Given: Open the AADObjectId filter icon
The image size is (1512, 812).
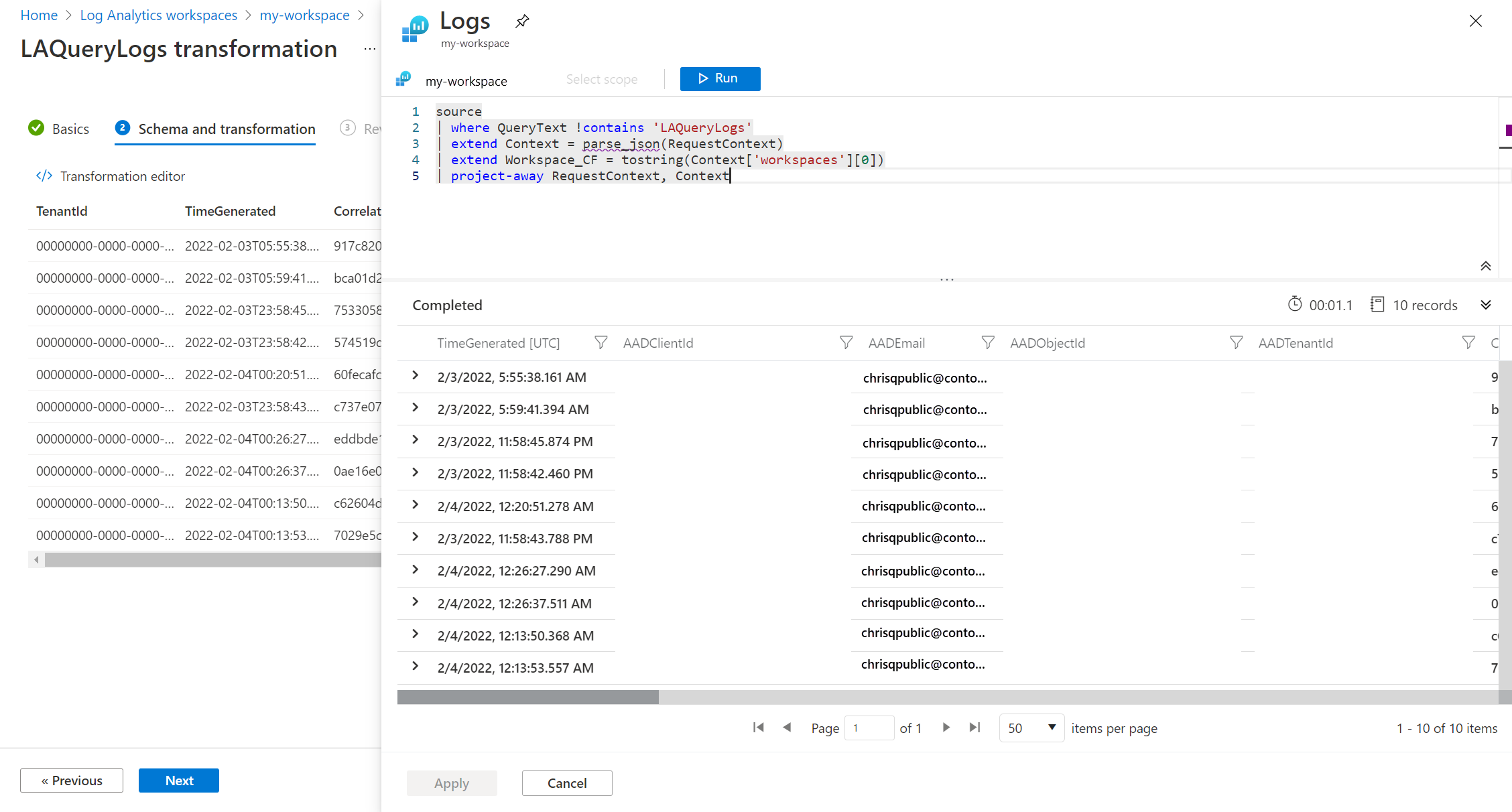Looking at the screenshot, I should tap(1236, 343).
